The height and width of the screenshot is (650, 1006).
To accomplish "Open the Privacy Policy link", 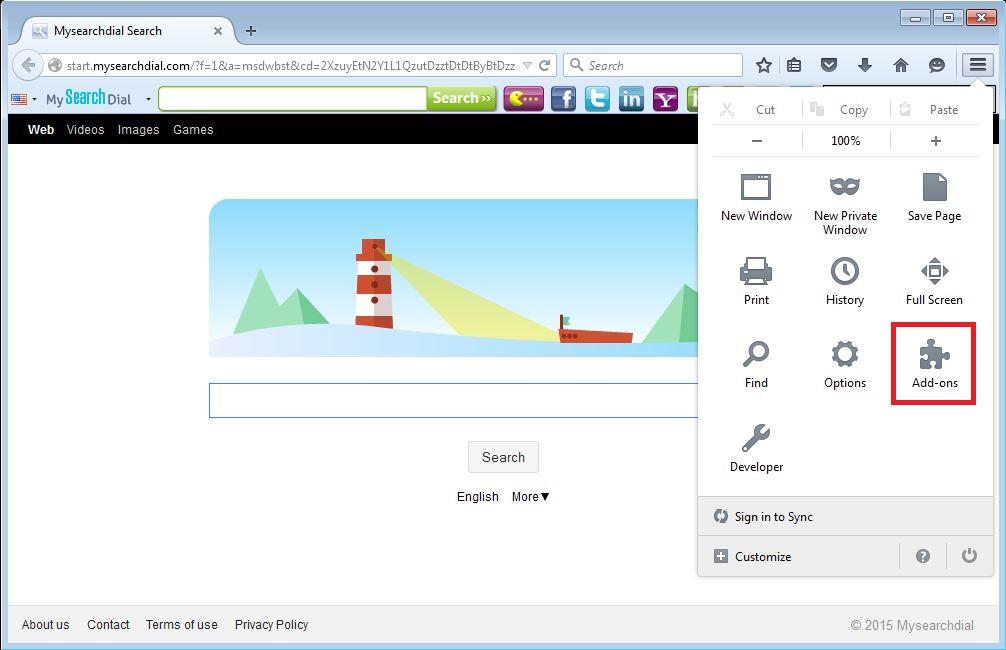I will tap(271, 624).
